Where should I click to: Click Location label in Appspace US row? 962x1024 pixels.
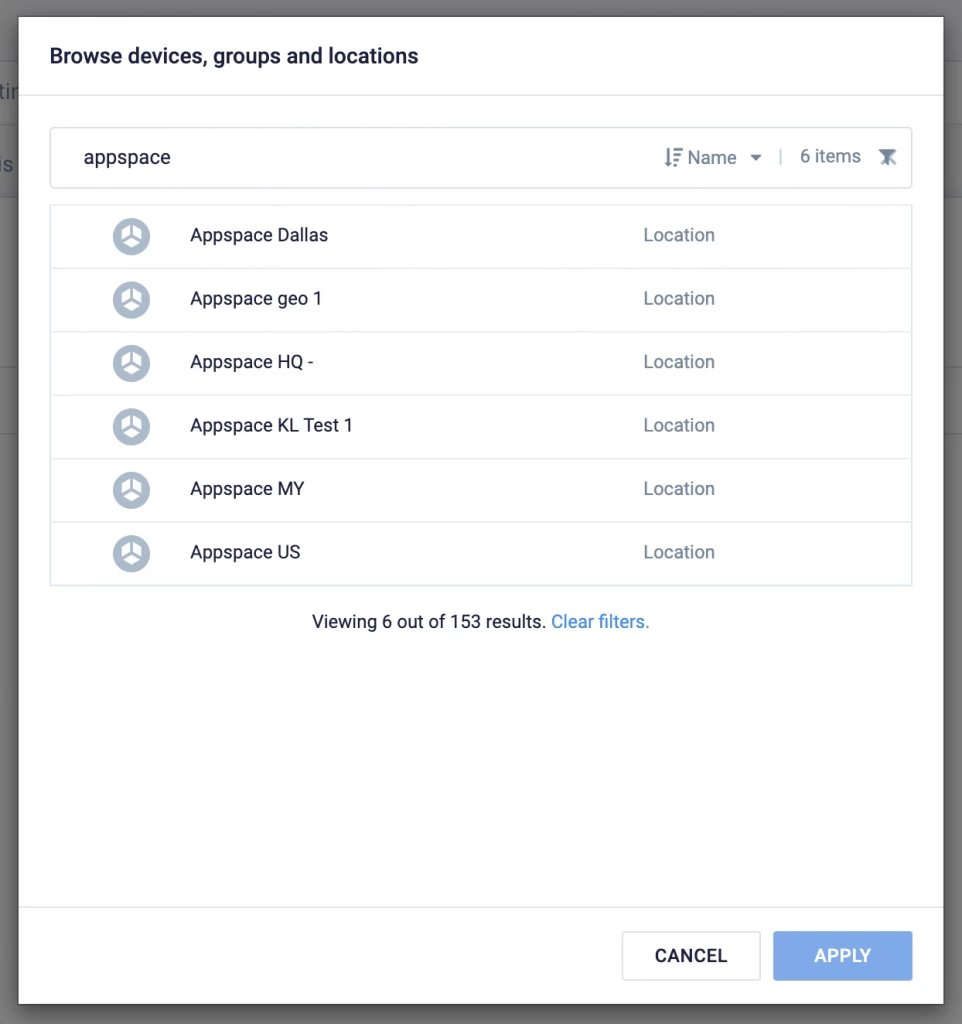679,552
